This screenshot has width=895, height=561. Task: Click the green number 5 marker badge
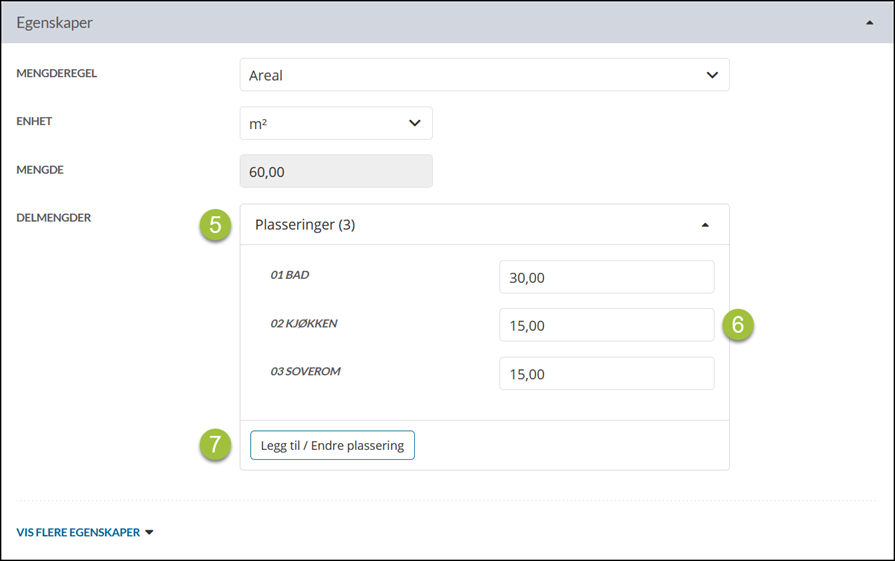point(215,224)
